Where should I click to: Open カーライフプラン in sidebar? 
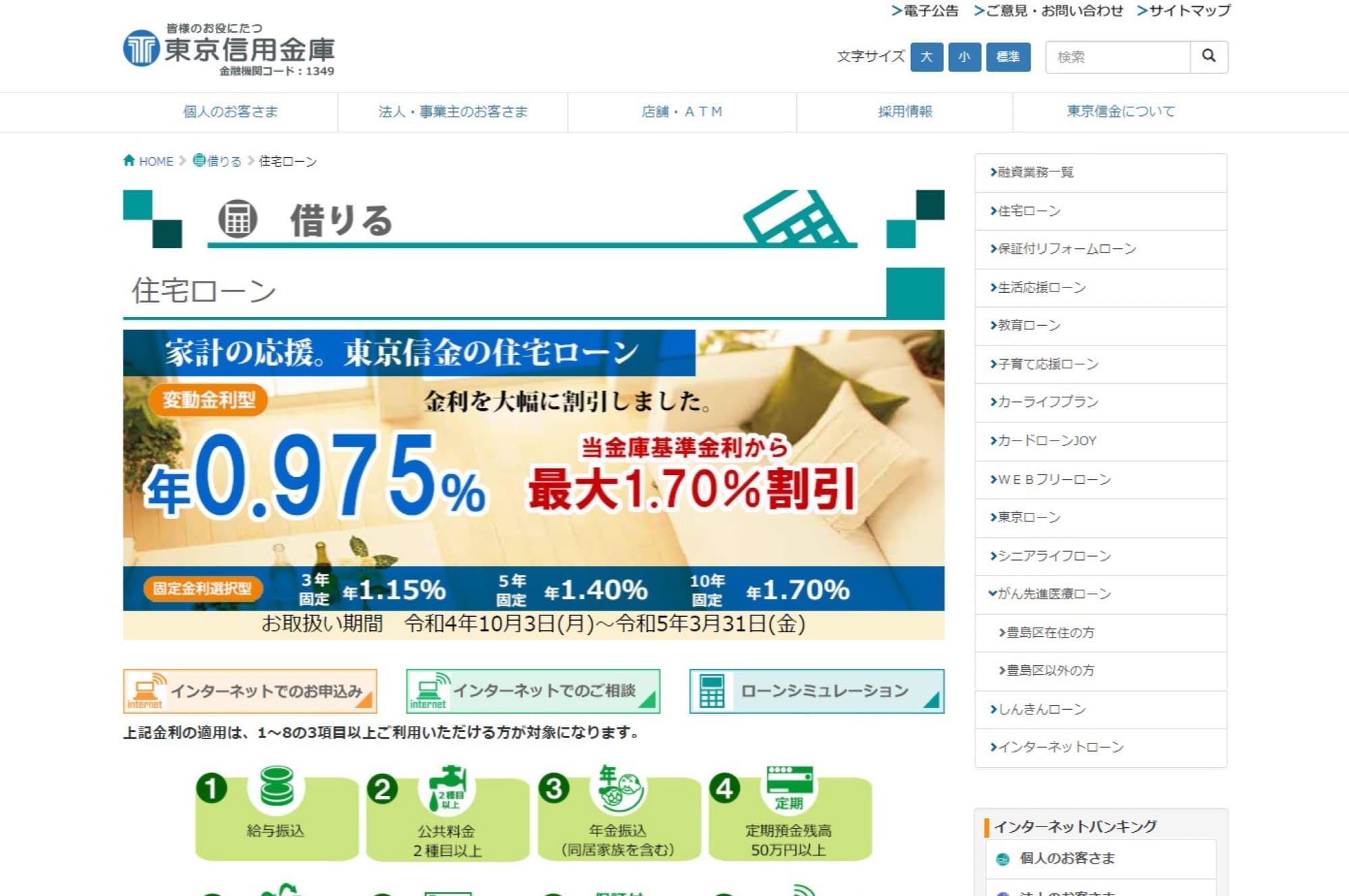click(1101, 402)
